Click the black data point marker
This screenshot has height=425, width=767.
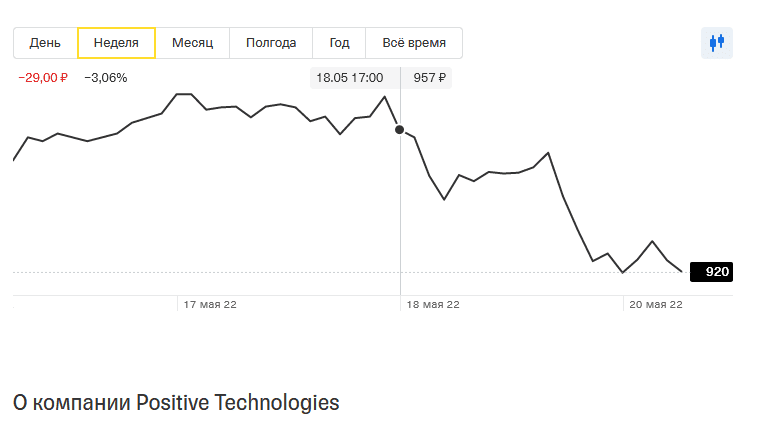coord(400,129)
